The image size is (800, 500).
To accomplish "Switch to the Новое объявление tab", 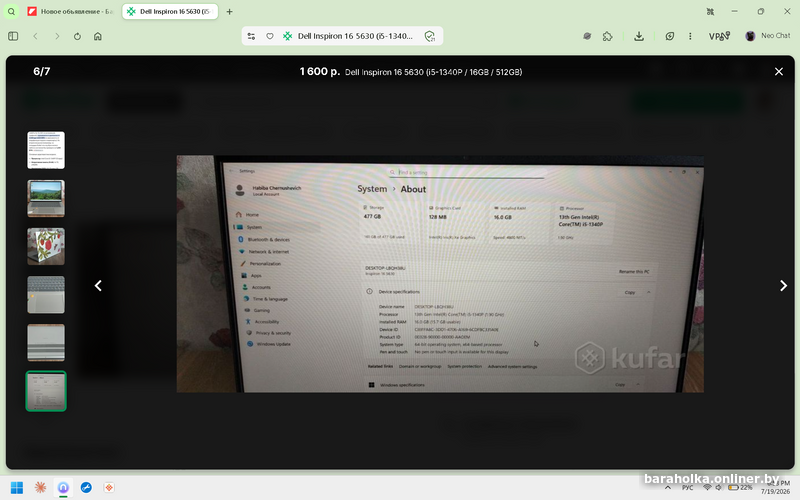I will pyautogui.click(x=70, y=11).
